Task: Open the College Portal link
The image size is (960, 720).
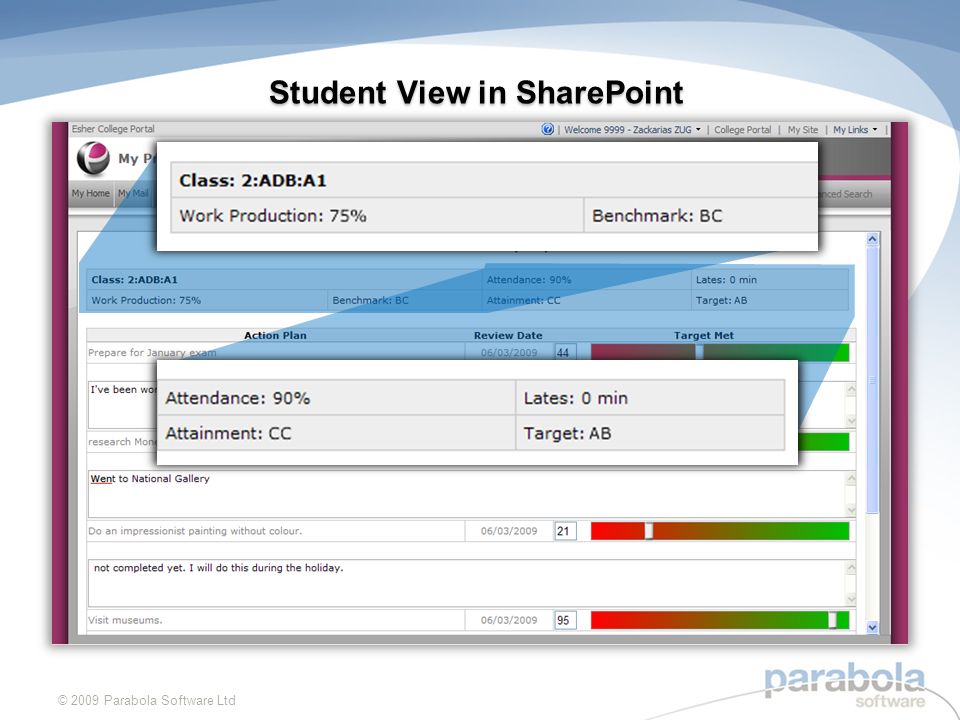Action: coord(742,130)
